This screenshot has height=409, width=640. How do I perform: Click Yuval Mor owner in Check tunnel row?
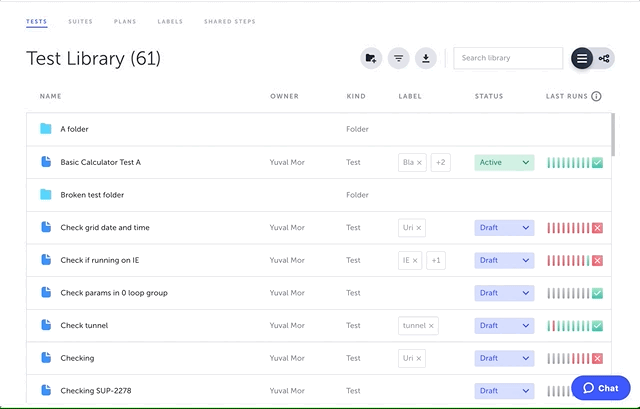[x=287, y=326]
